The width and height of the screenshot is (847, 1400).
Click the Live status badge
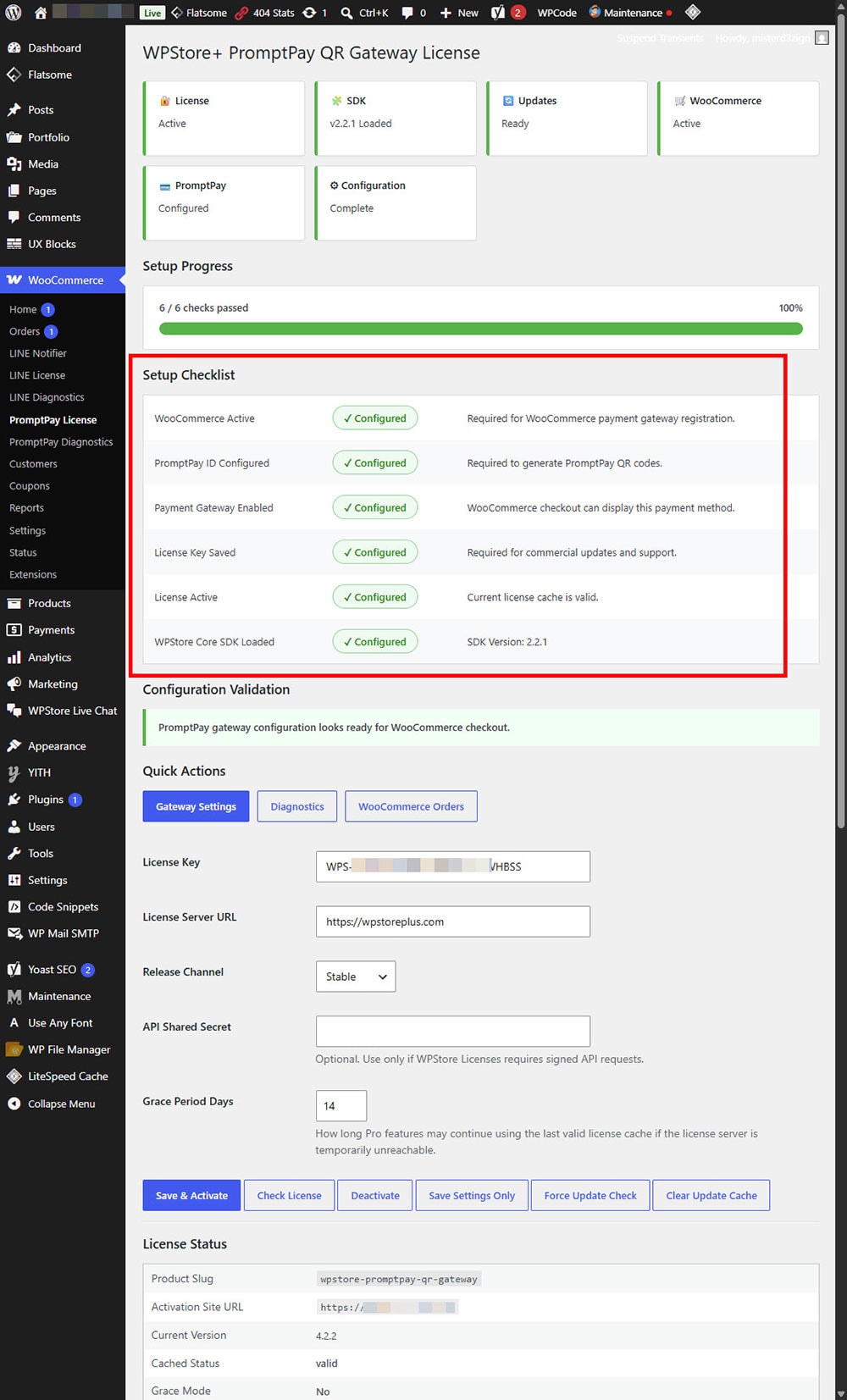(152, 13)
